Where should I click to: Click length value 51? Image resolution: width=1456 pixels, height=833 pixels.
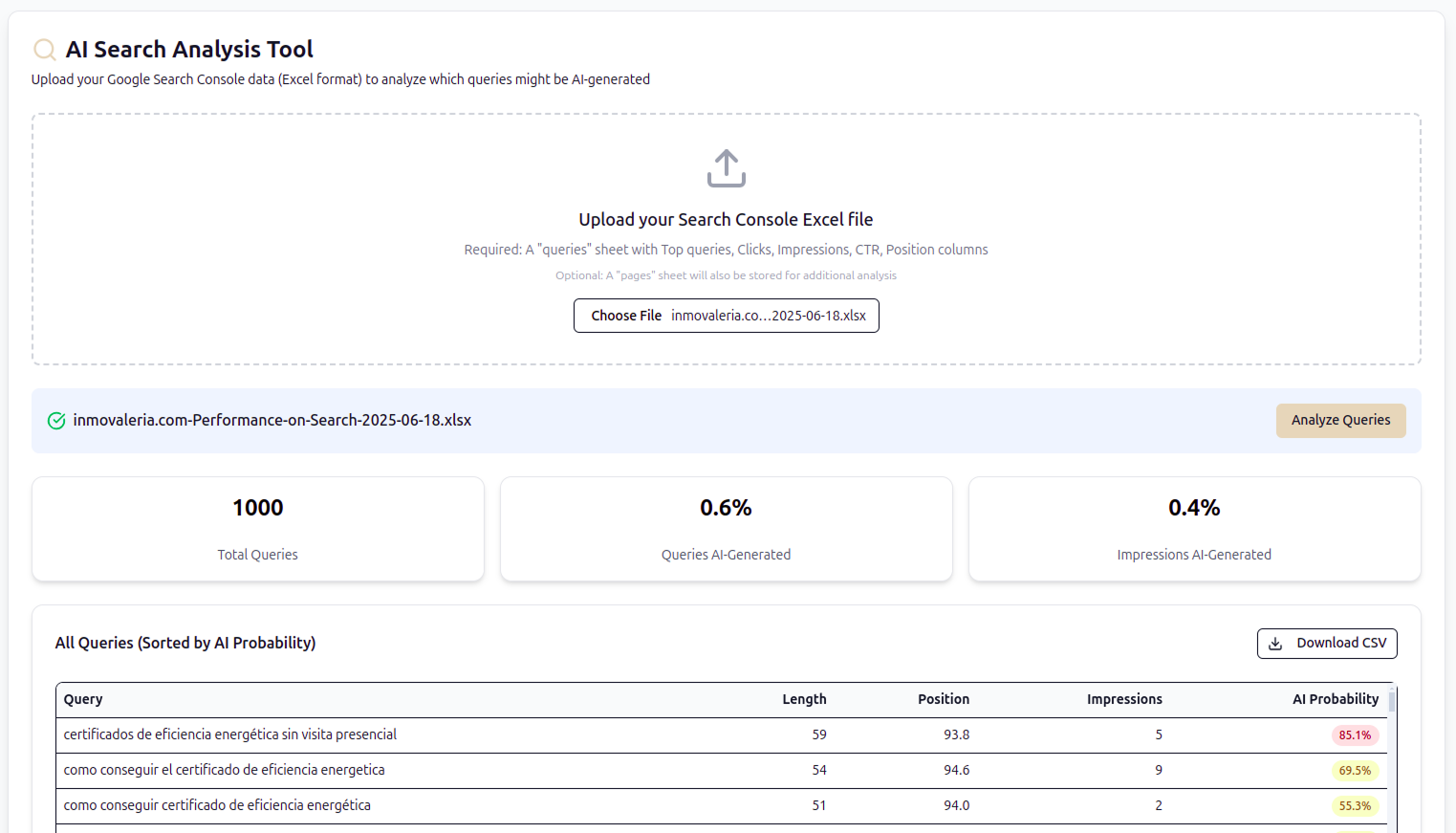(x=819, y=805)
